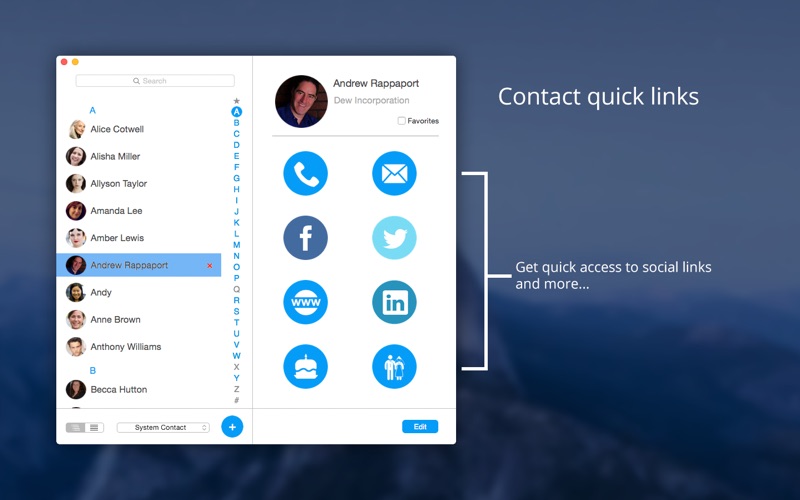This screenshot has height=500, width=800.
Task: Select Andy contact
Action: pos(139,292)
